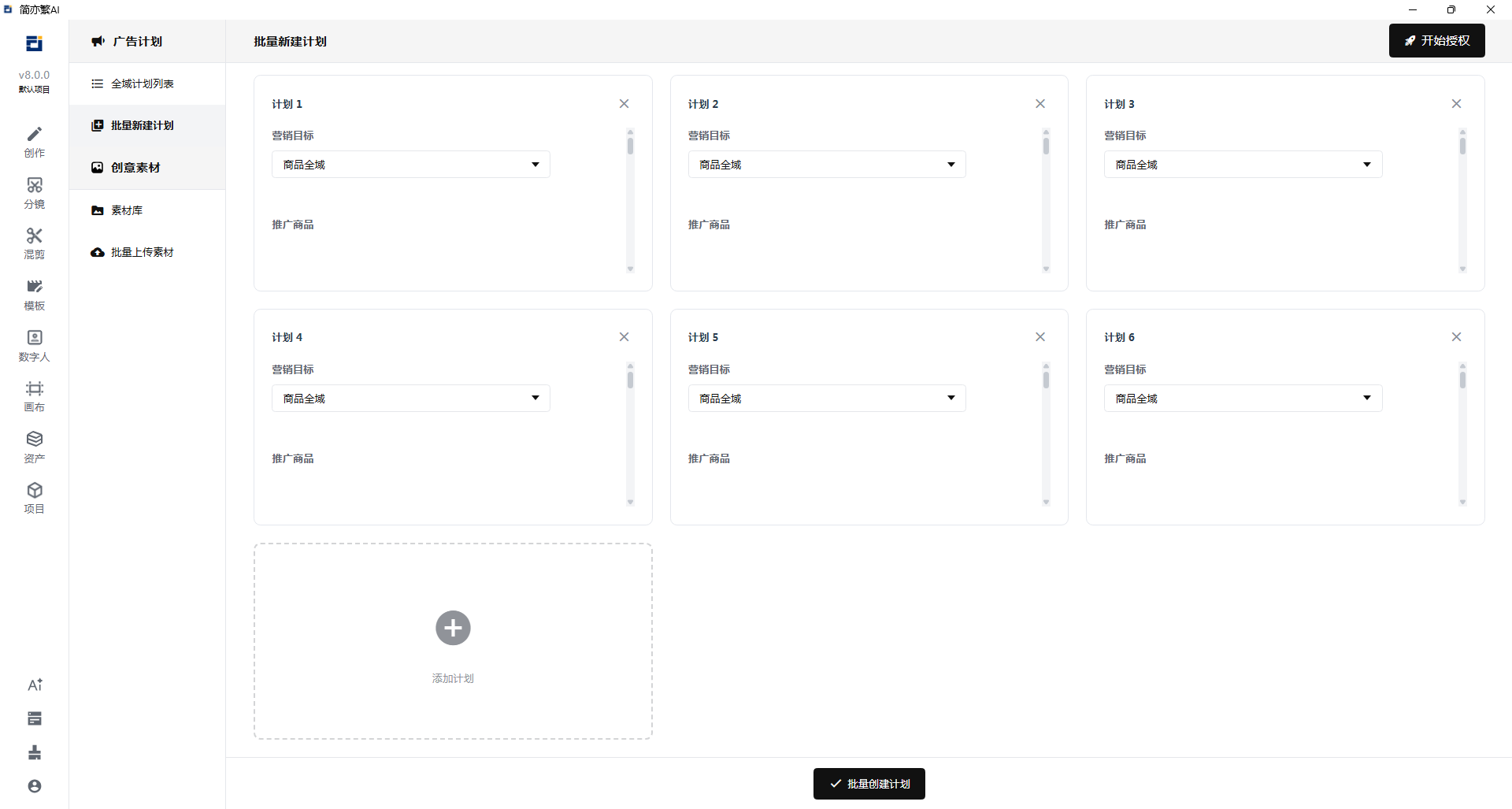Screen dimensions: 1512x809
Task: Delete 计划 6 using the X
Action: [x=1456, y=337]
